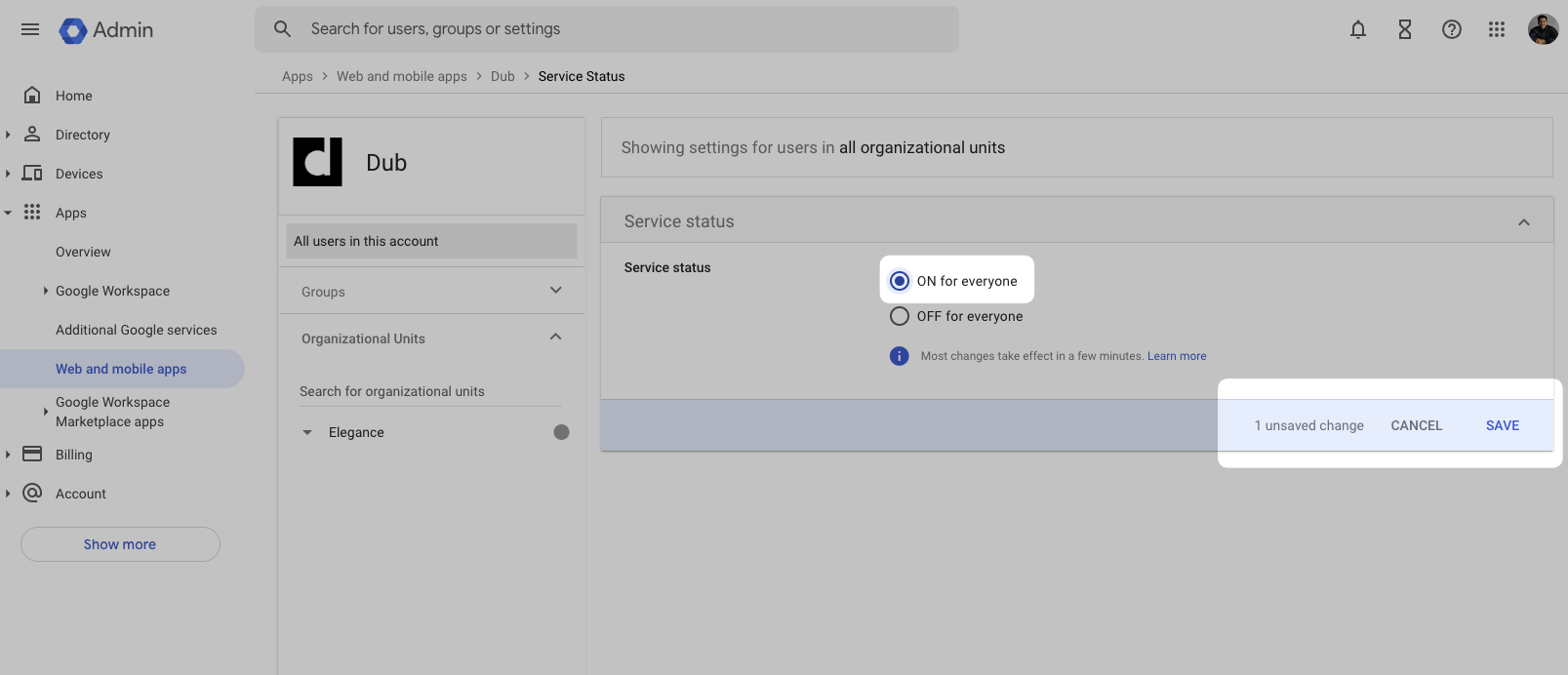Expand Google Workspace Marketplace apps arrow
The image size is (1568, 675).
click(45, 412)
